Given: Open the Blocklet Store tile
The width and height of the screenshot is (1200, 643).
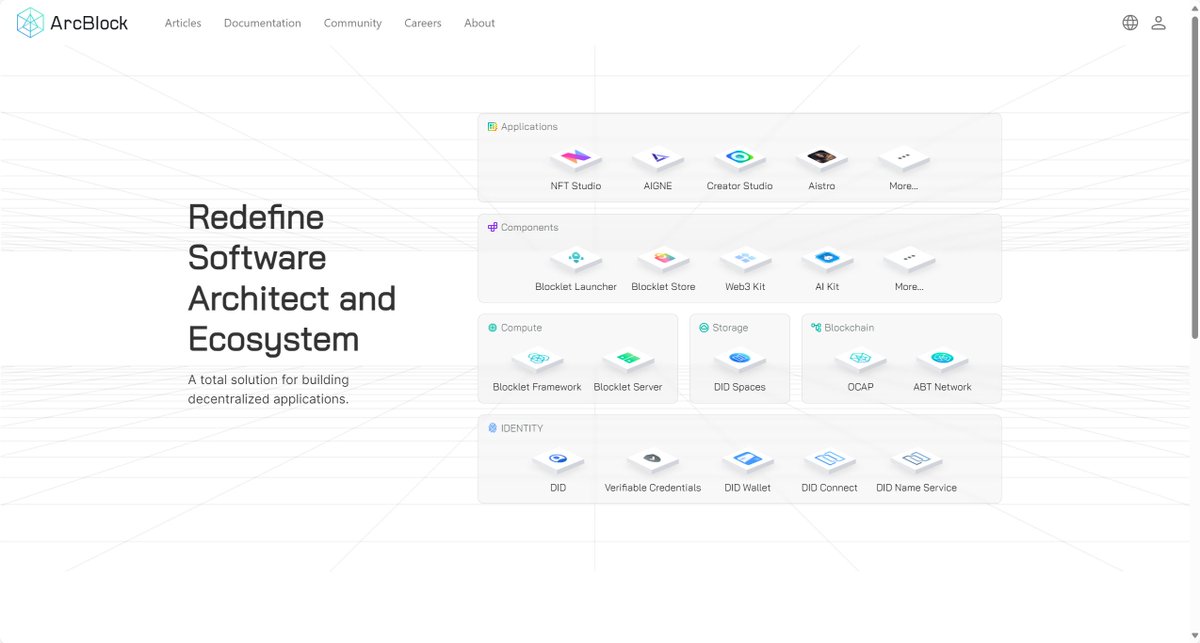Looking at the screenshot, I should [x=663, y=269].
